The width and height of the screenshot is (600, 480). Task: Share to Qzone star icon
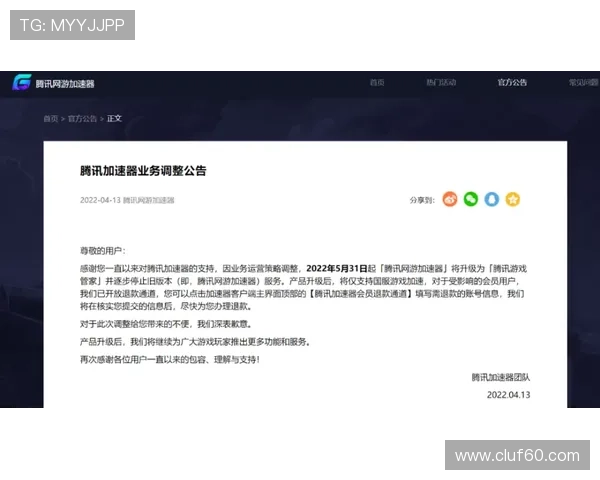point(513,199)
